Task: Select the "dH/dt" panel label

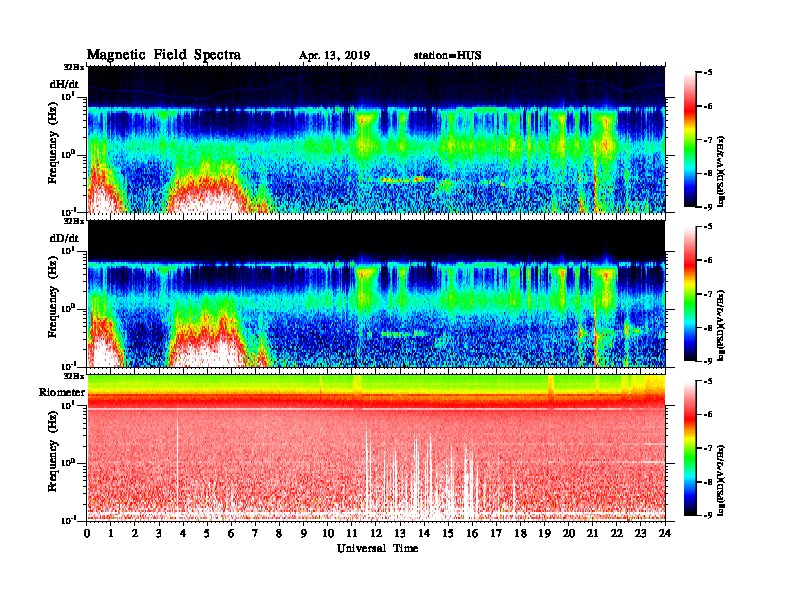Action: tap(64, 84)
